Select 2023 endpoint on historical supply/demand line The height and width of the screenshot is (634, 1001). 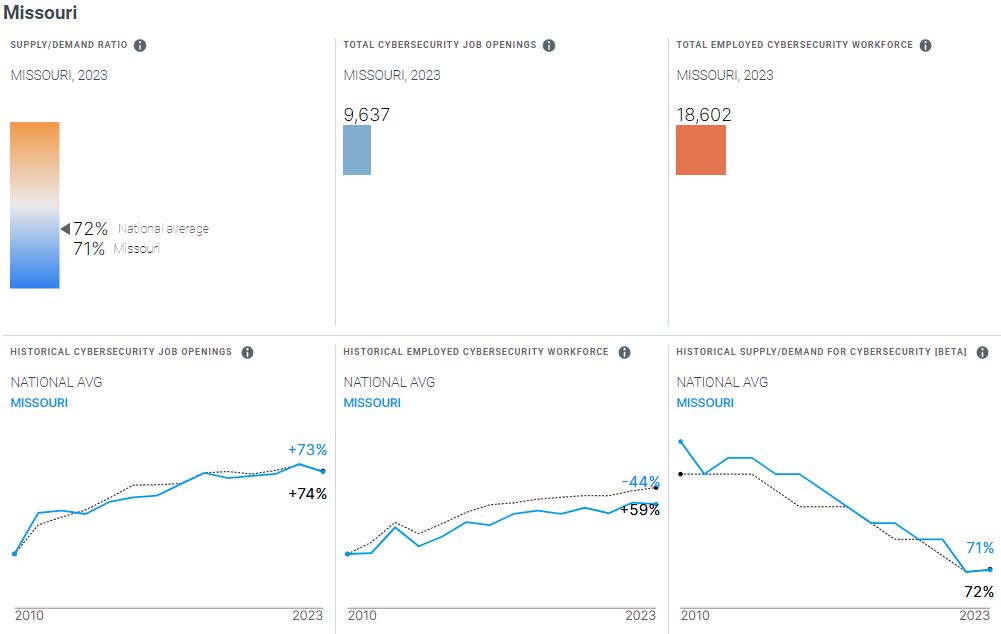pos(990,569)
